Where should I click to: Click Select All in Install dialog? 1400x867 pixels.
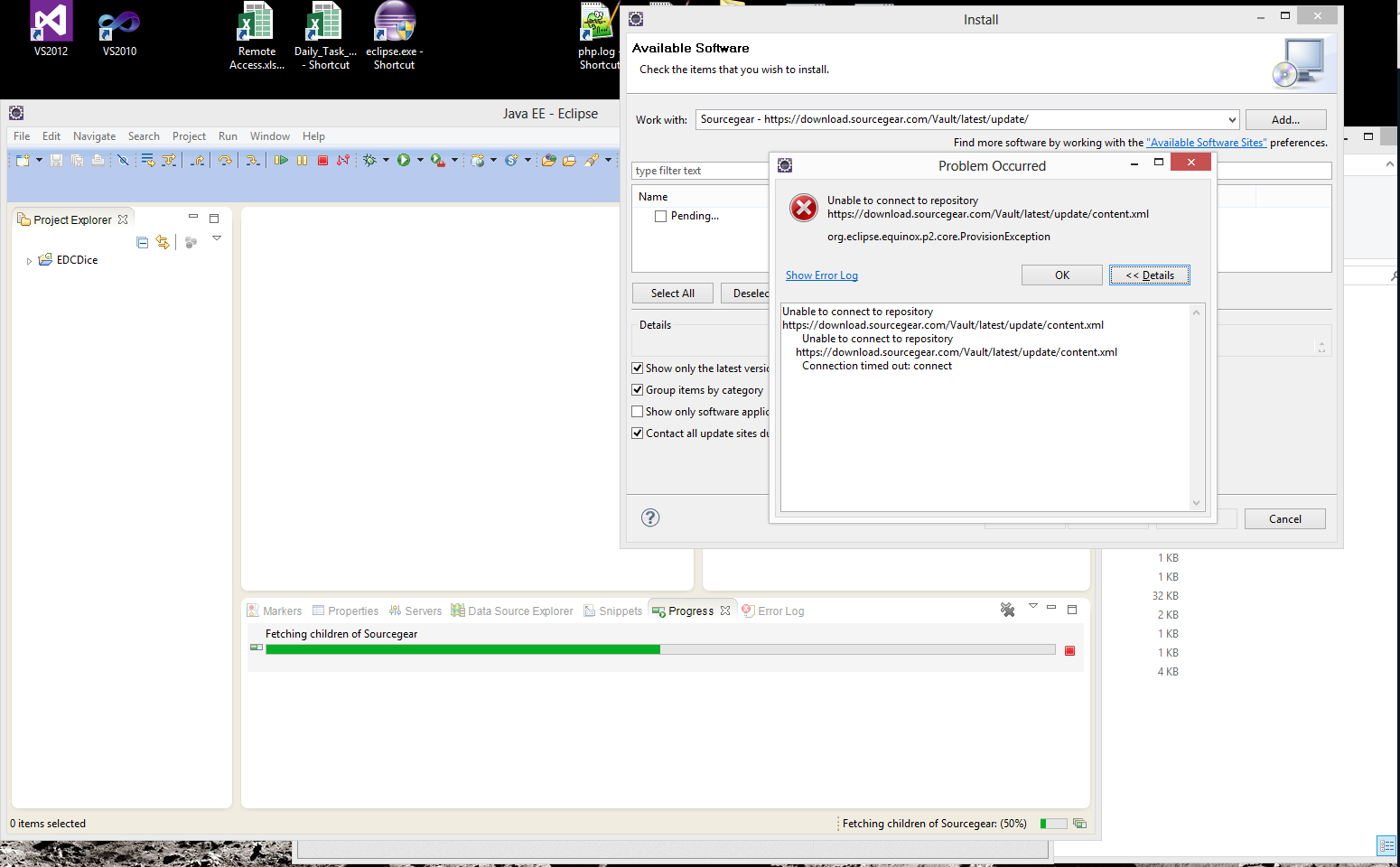(x=672, y=294)
